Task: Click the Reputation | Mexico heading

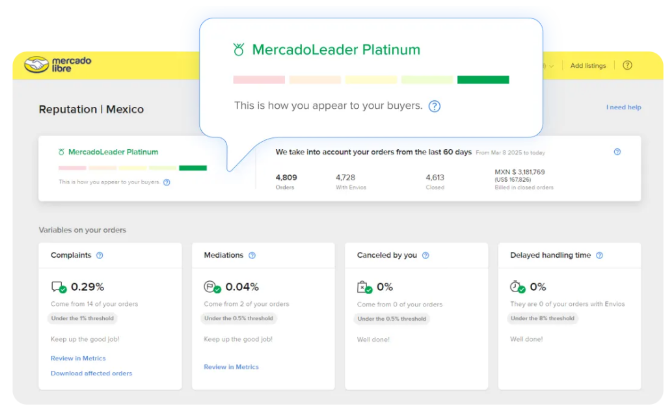Action: tap(91, 110)
